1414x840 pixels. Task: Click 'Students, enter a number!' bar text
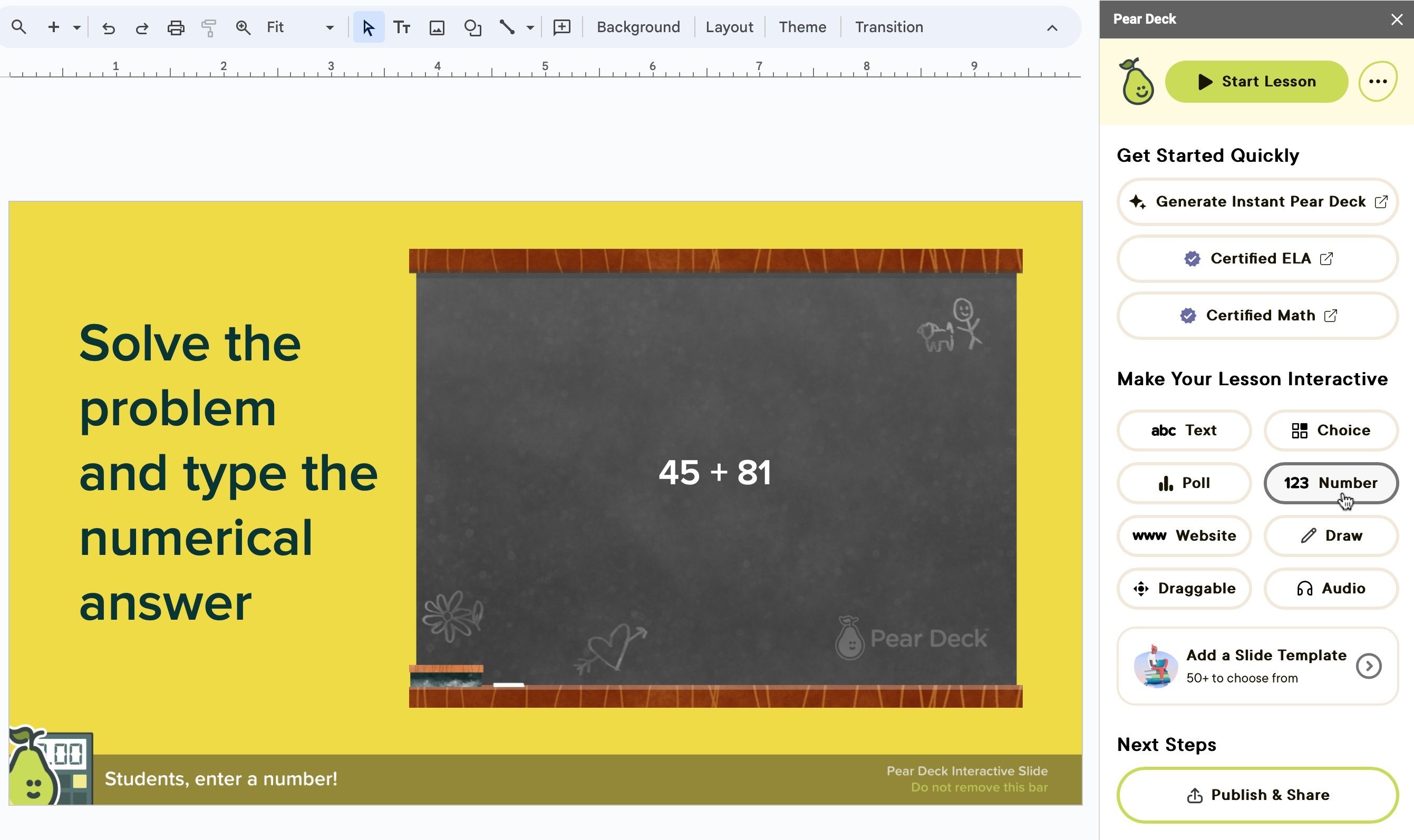click(221, 779)
